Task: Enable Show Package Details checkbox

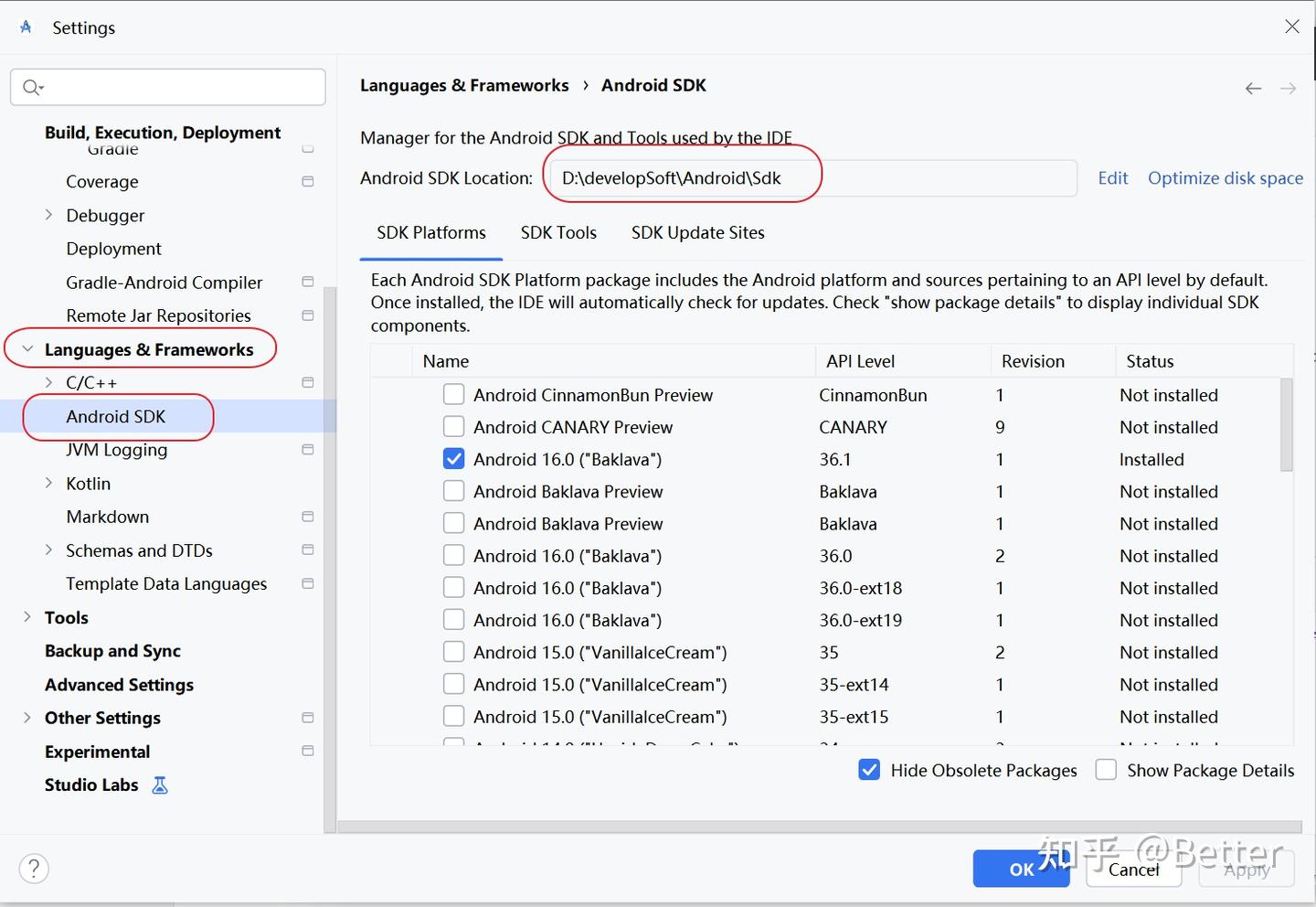Action: pyautogui.click(x=1106, y=770)
